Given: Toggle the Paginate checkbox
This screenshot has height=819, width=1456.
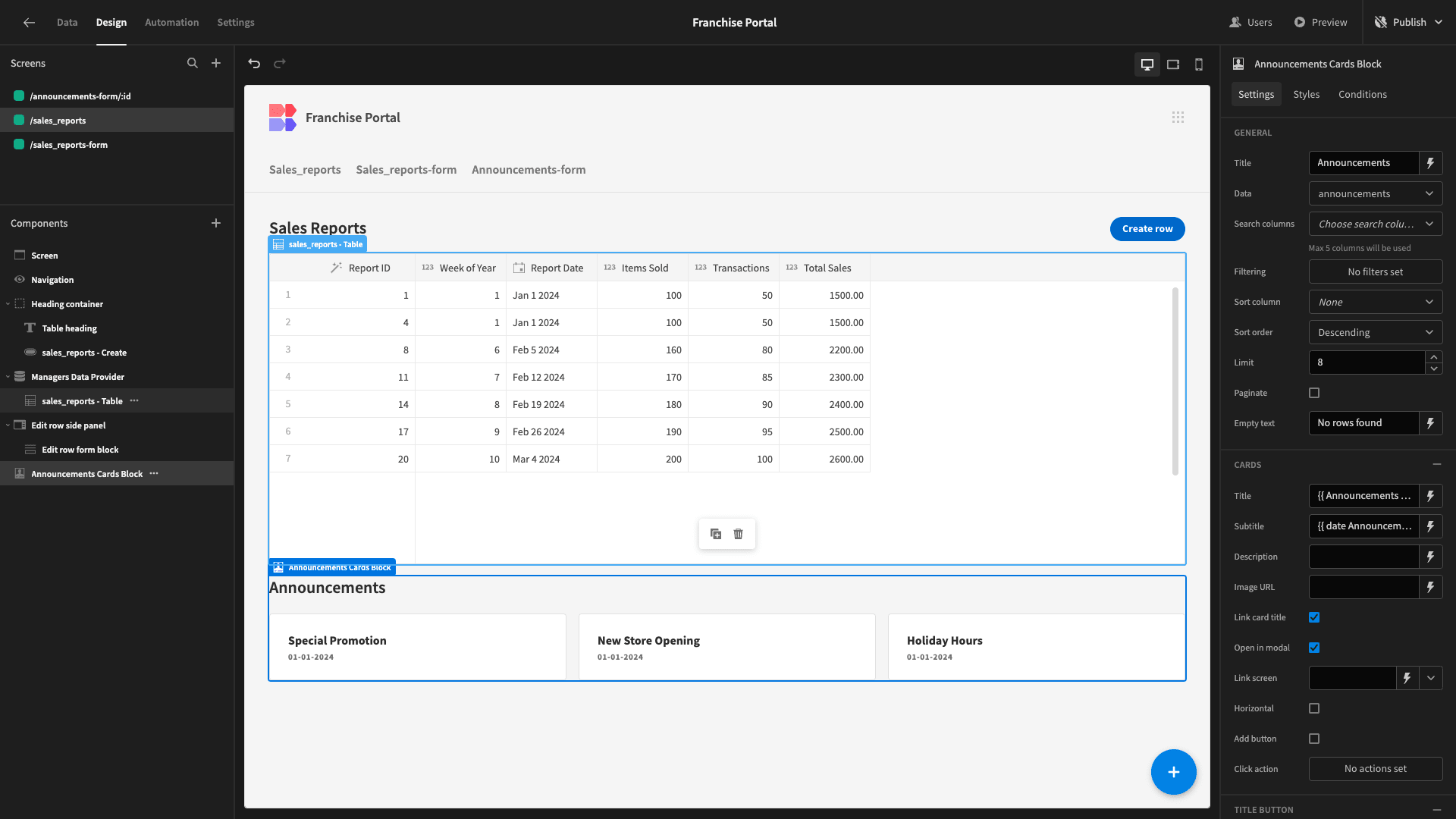Looking at the screenshot, I should [1314, 393].
